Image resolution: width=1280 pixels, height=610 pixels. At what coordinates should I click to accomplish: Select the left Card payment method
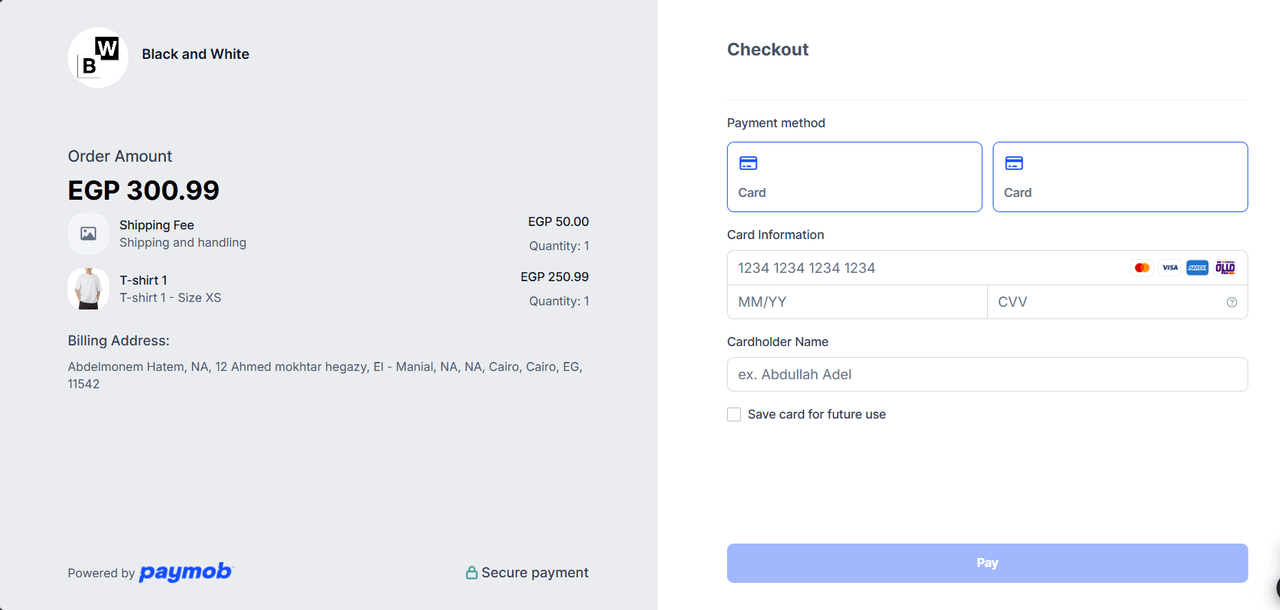coord(854,177)
